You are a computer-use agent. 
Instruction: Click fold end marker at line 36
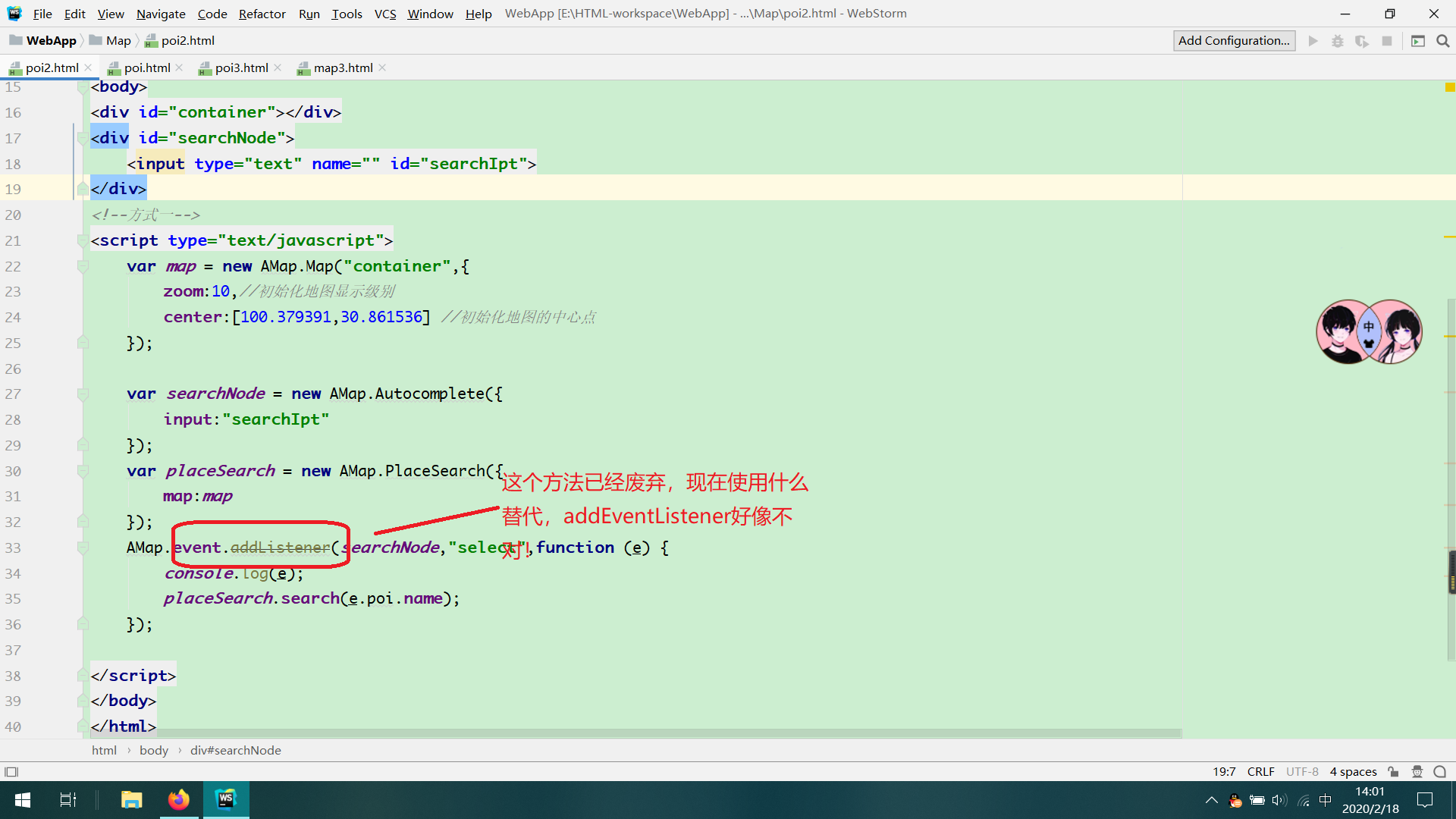[83, 624]
